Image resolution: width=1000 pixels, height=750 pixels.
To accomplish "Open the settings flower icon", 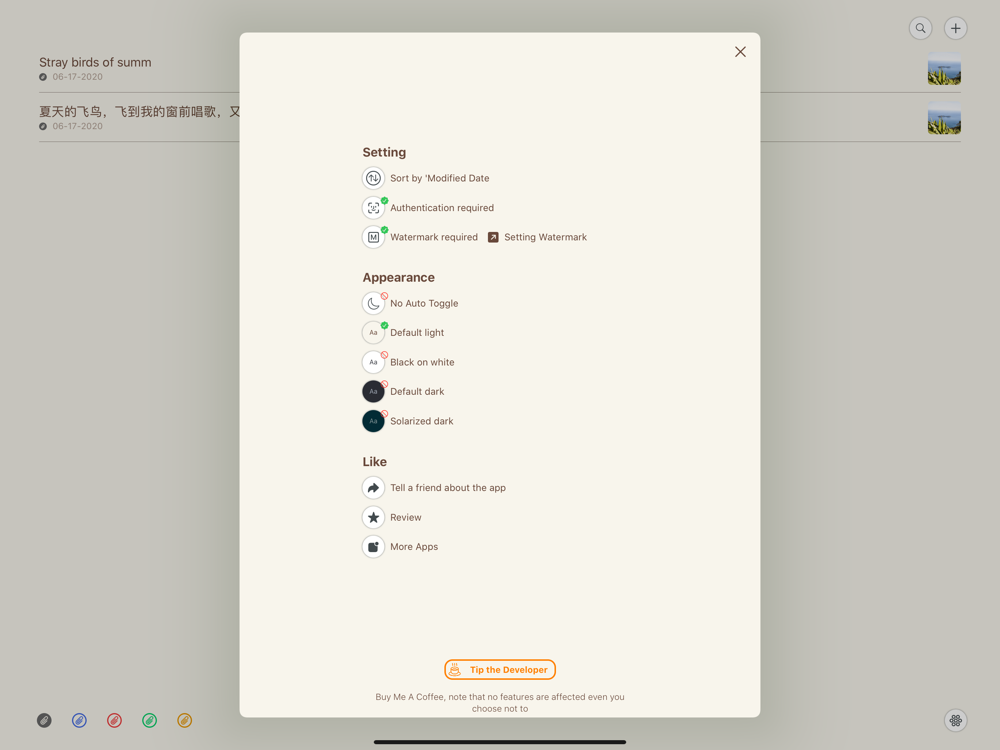I will pyautogui.click(x=955, y=721).
